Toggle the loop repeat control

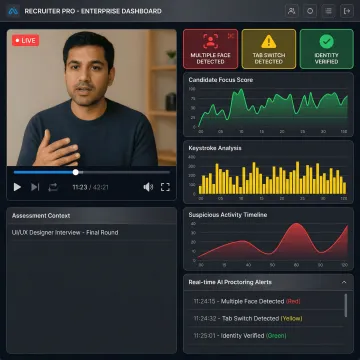pos(53,187)
